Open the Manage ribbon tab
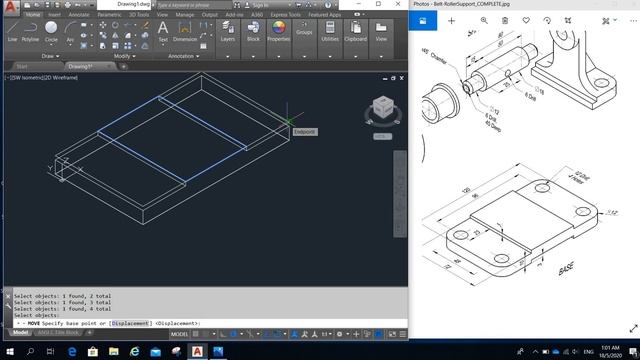 (x=184, y=15)
